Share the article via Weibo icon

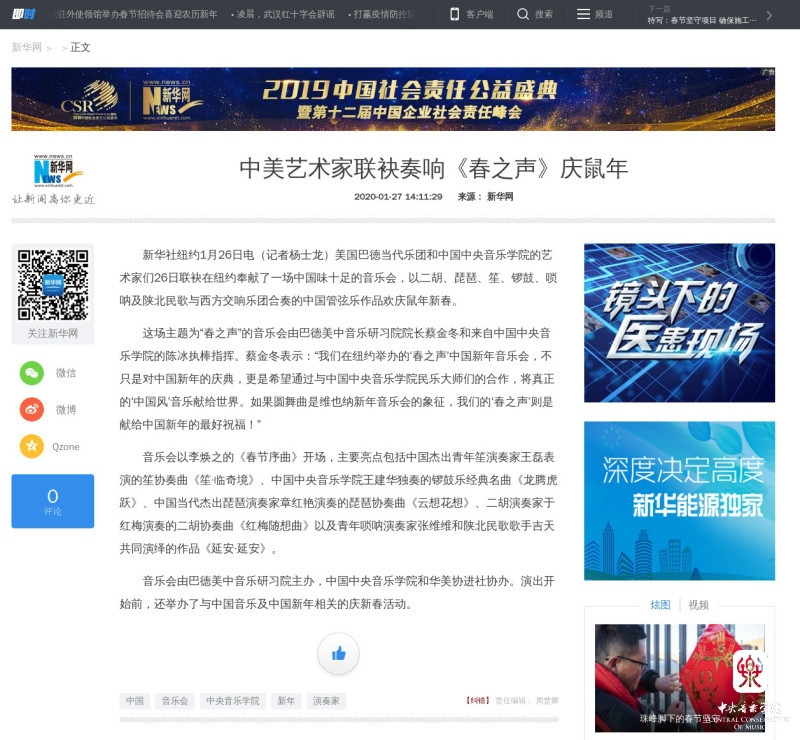32,409
